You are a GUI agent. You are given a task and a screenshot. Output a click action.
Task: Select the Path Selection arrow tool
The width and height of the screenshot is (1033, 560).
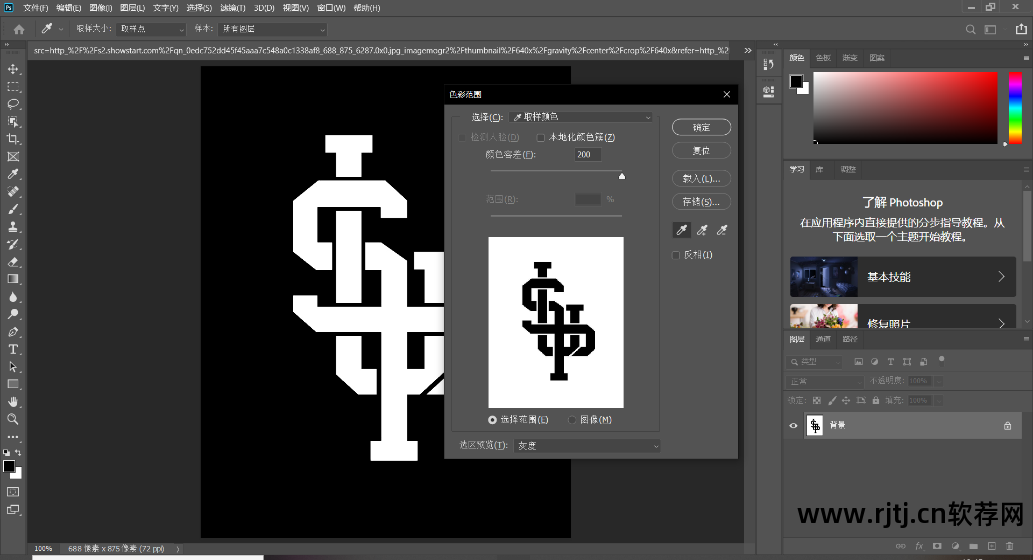pos(13,367)
